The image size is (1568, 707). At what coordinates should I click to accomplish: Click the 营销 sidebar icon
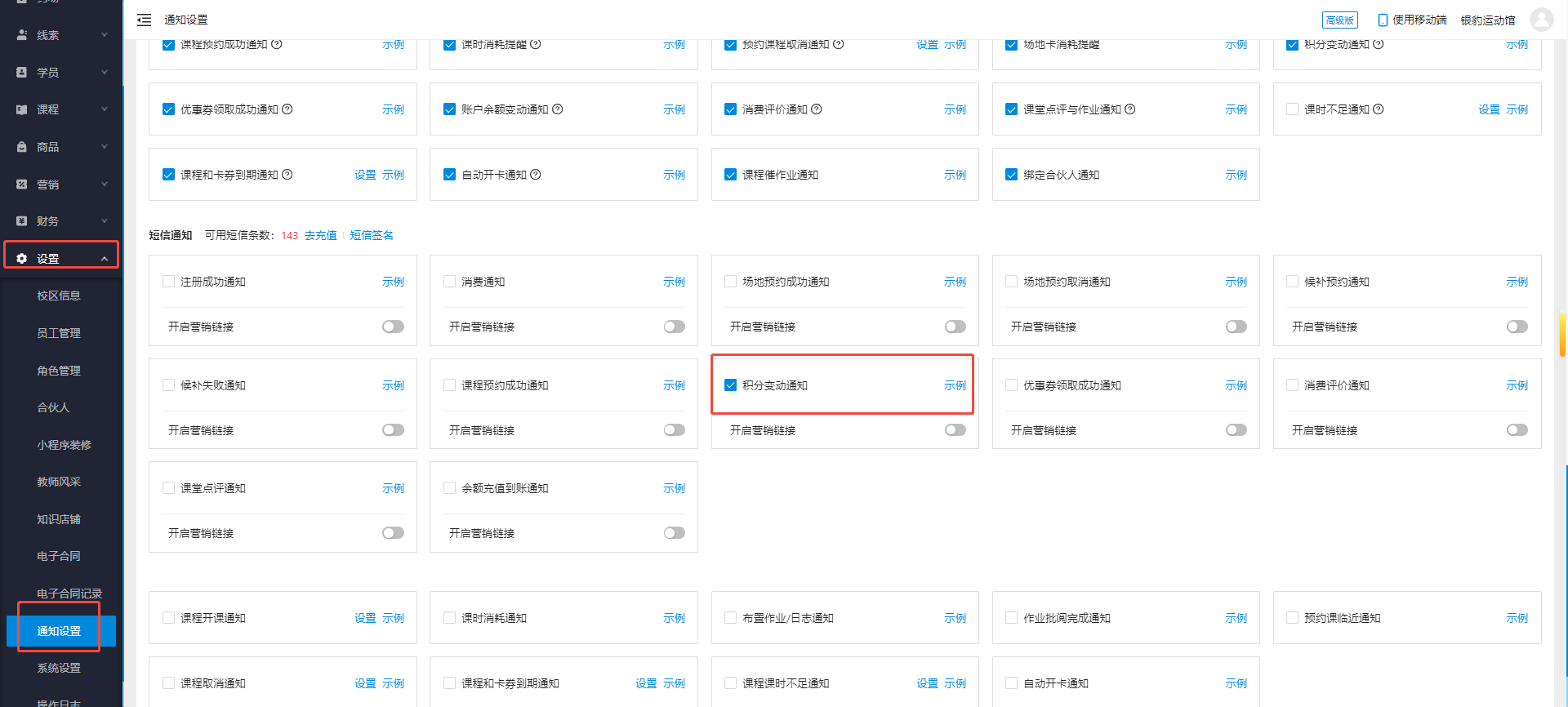[22, 185]
